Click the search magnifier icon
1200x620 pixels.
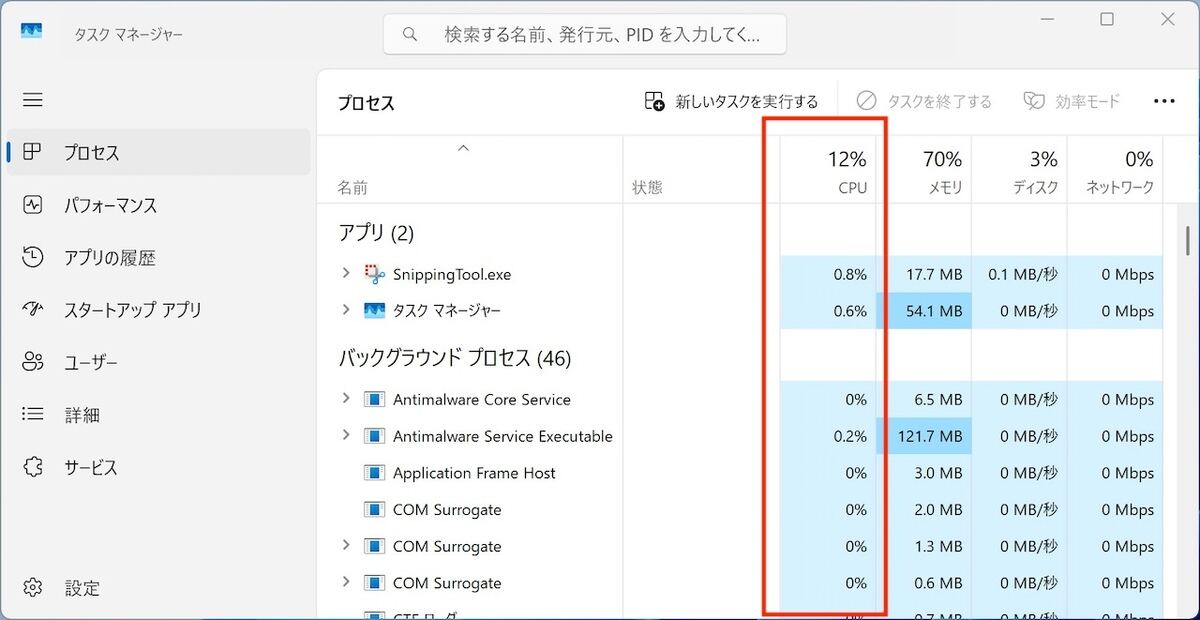point(410,34)
